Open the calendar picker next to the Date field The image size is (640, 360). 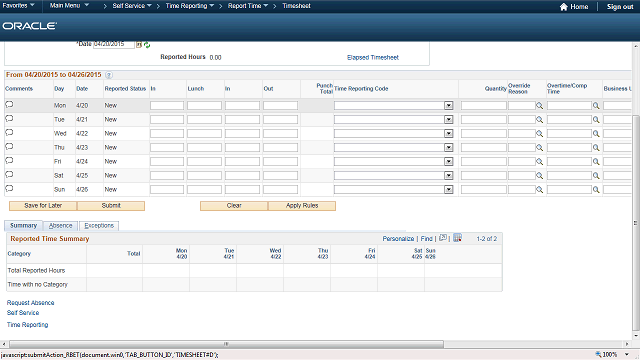coord(139,44)
